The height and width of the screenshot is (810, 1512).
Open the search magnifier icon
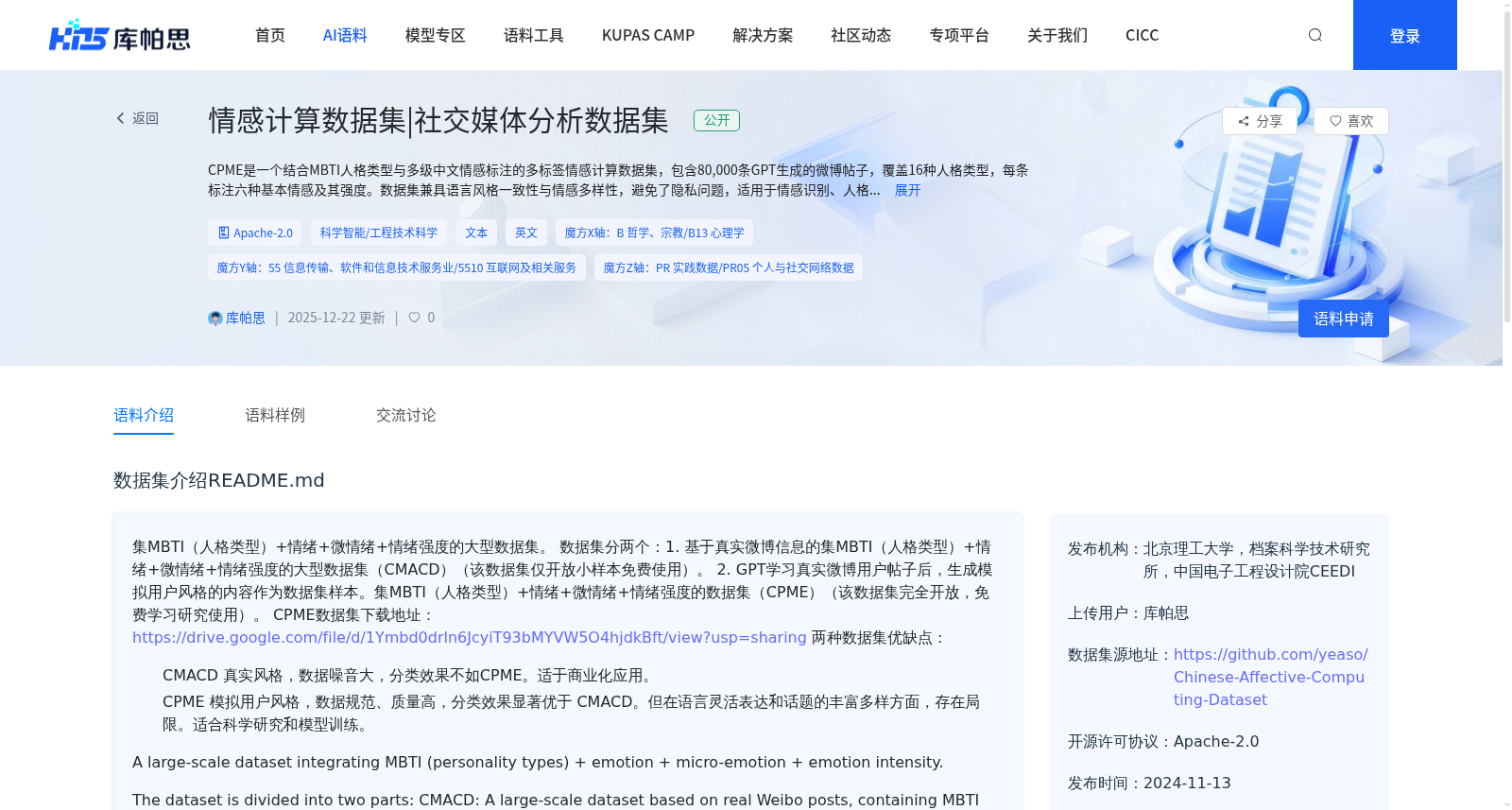click(x=1314, y=35)
